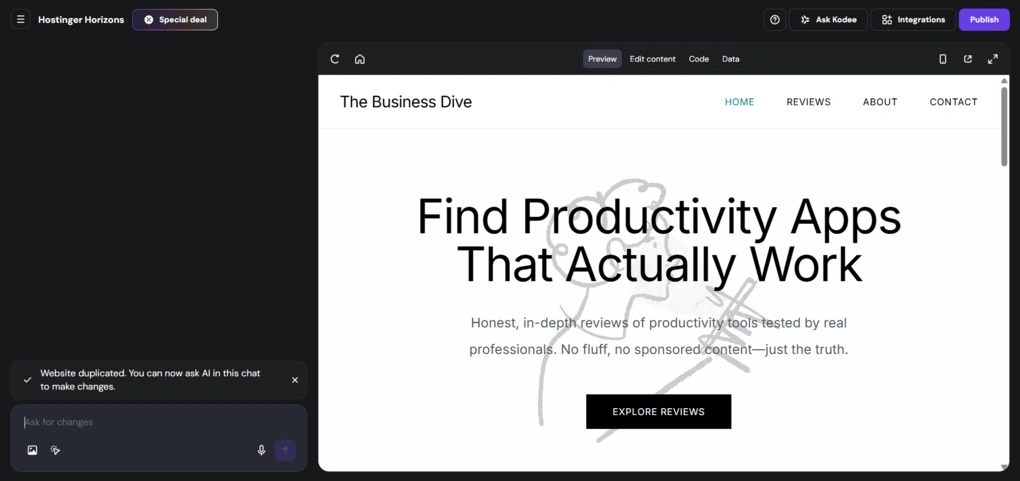Go to preview home page icon
This screenshot has height=481, width=1020.
tap(360, 59)
